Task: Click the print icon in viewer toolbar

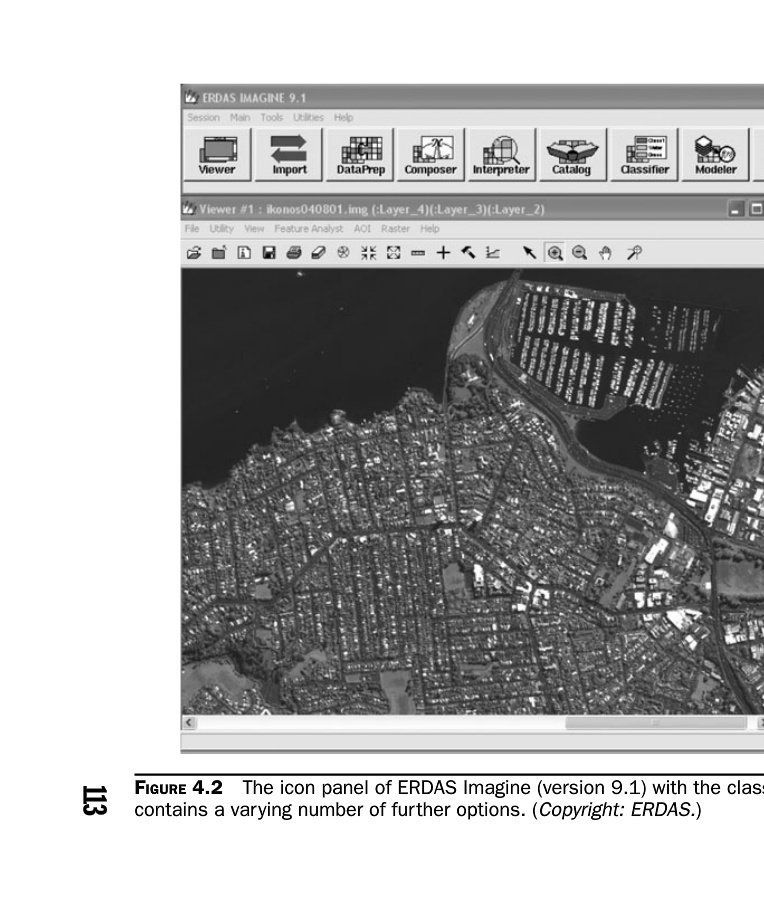Action: tap(294, 254)
